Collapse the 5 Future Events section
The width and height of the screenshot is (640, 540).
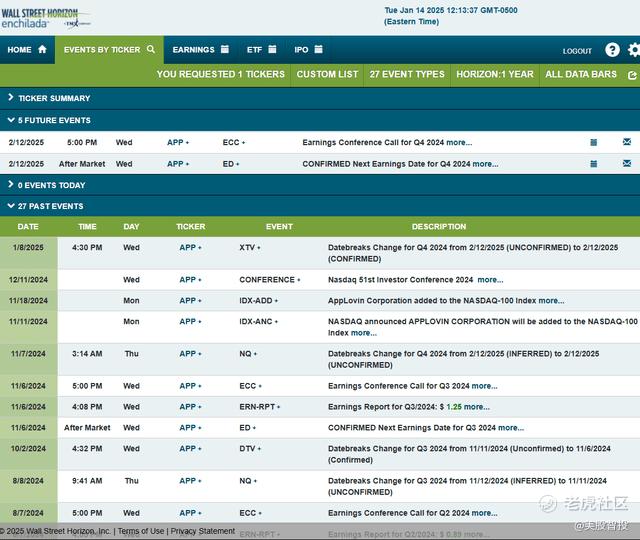pyautogui.click(x=320, y=120)
